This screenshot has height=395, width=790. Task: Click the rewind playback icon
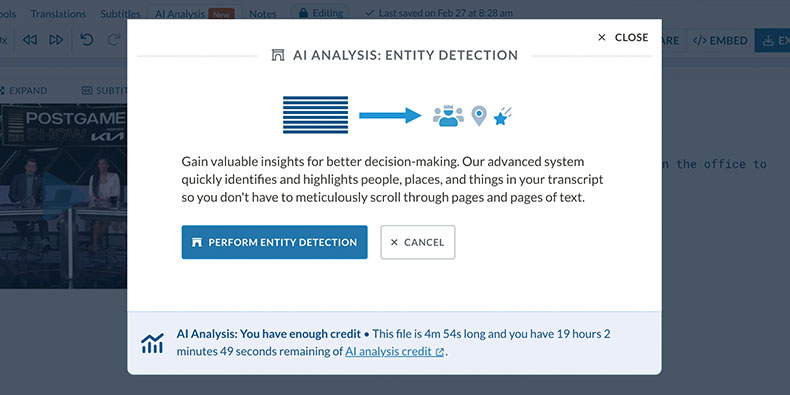[30, 40]
